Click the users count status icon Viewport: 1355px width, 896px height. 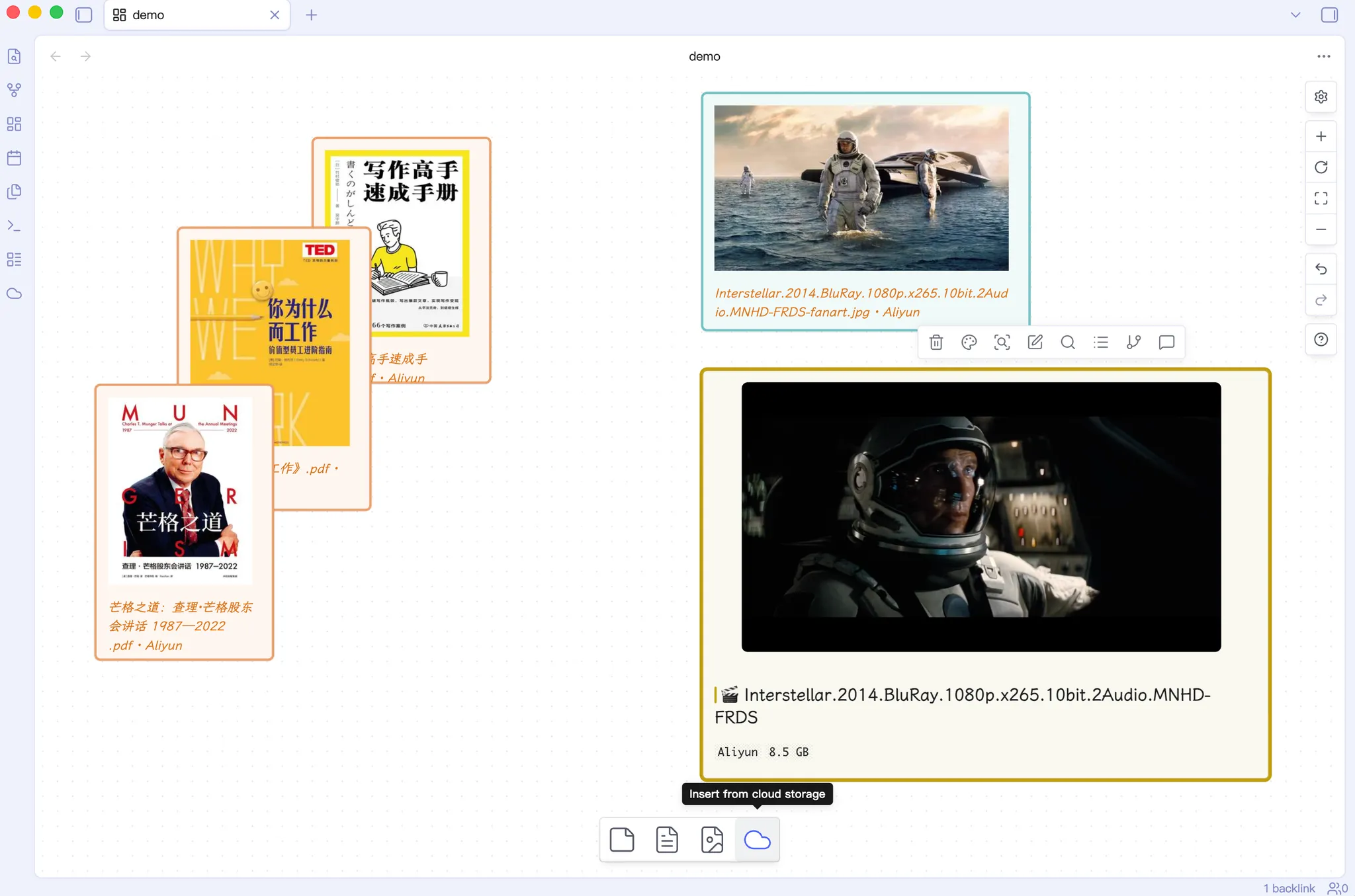1338,888
